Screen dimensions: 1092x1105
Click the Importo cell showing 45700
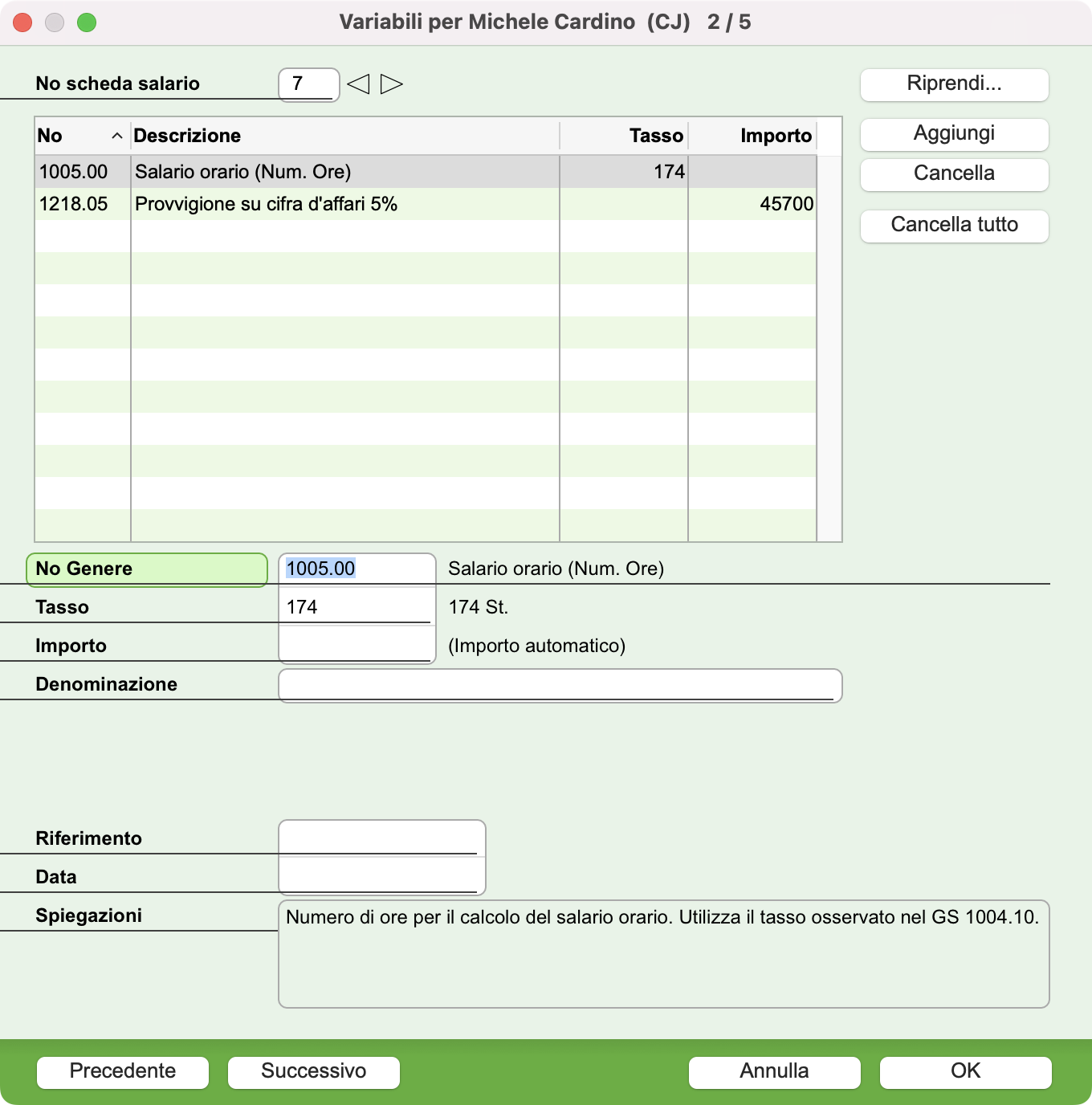[752, 204]
